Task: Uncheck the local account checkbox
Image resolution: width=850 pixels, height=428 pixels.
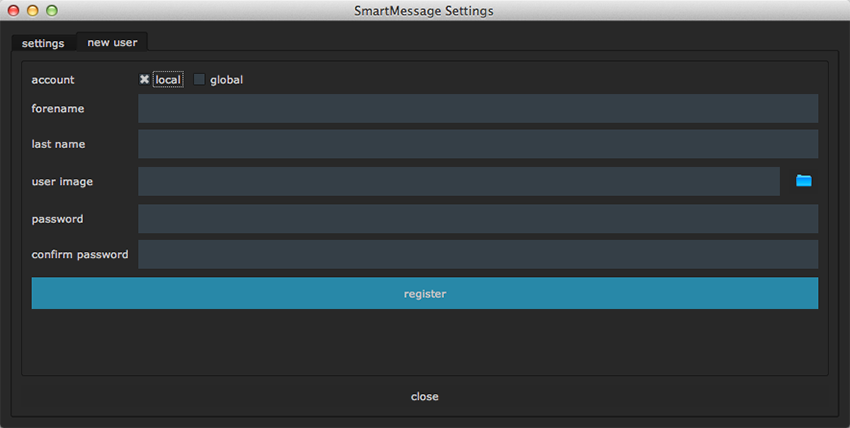Action: (x=145, y=80)
